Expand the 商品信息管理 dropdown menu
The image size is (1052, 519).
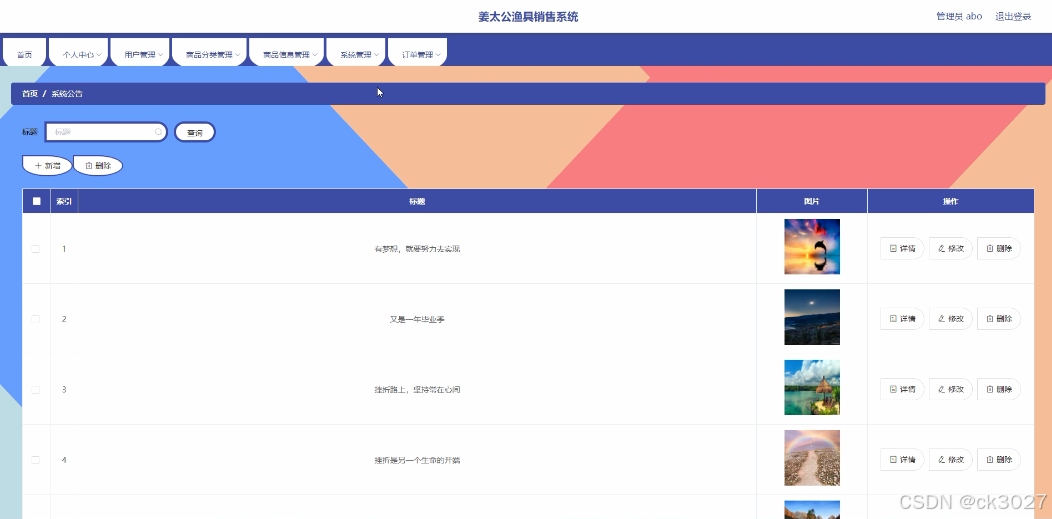click(x=286, y=54)
